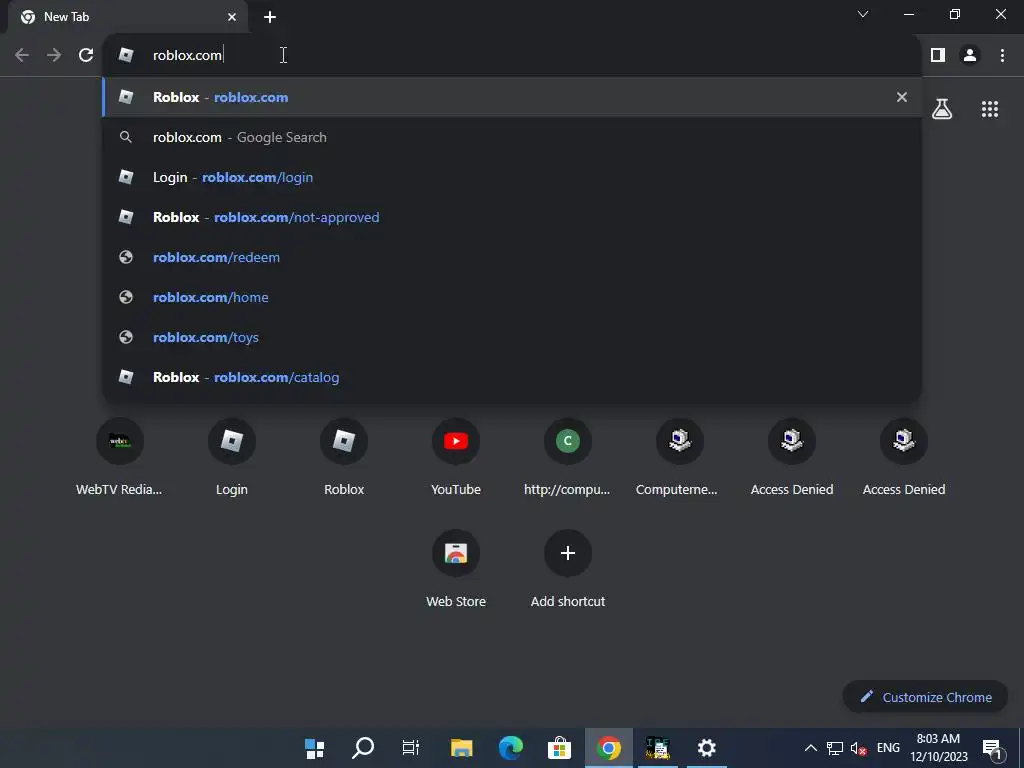Click the Chrome taskbar icon
Image resolution: width=1024 pixels, height=768 pixels.
click(609, 748)
